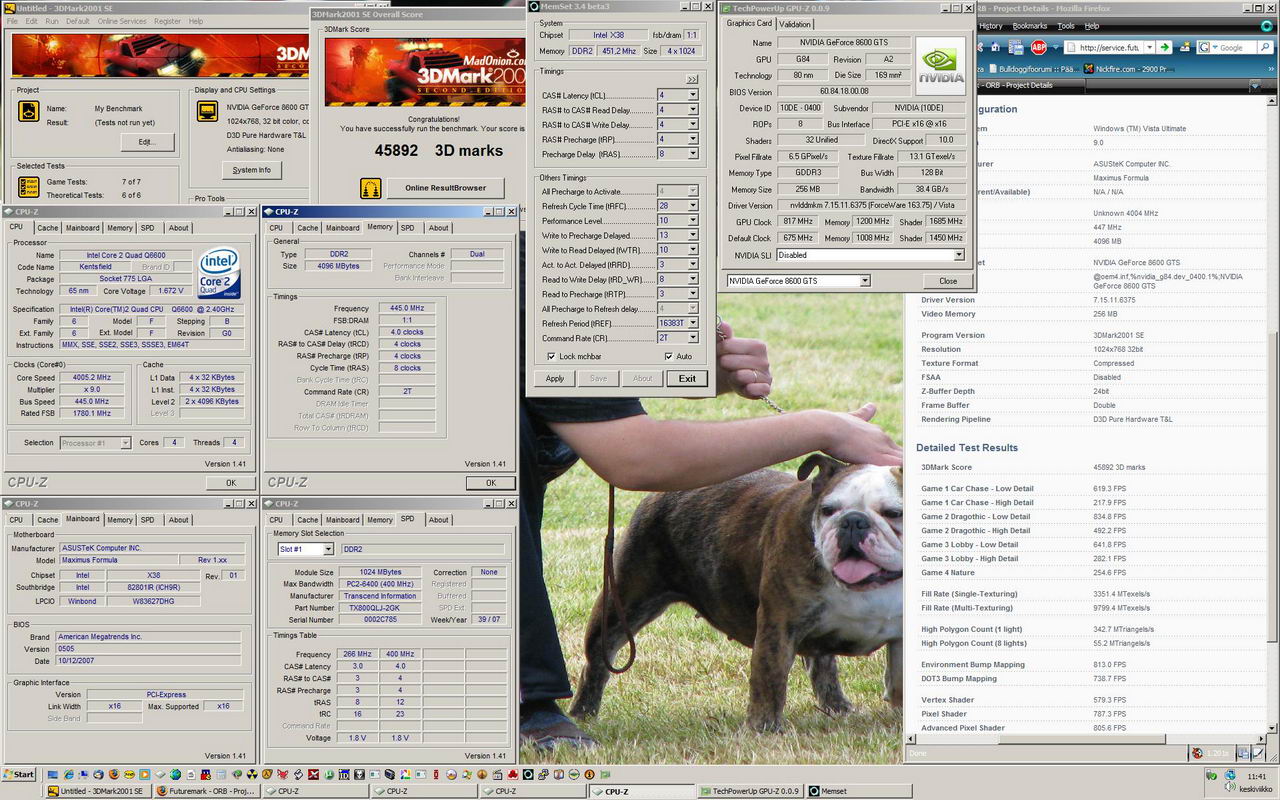The image size is (1280, 800).
Task: Click the radiation symbol Quick Launch icon
Action: coord(252,774)
